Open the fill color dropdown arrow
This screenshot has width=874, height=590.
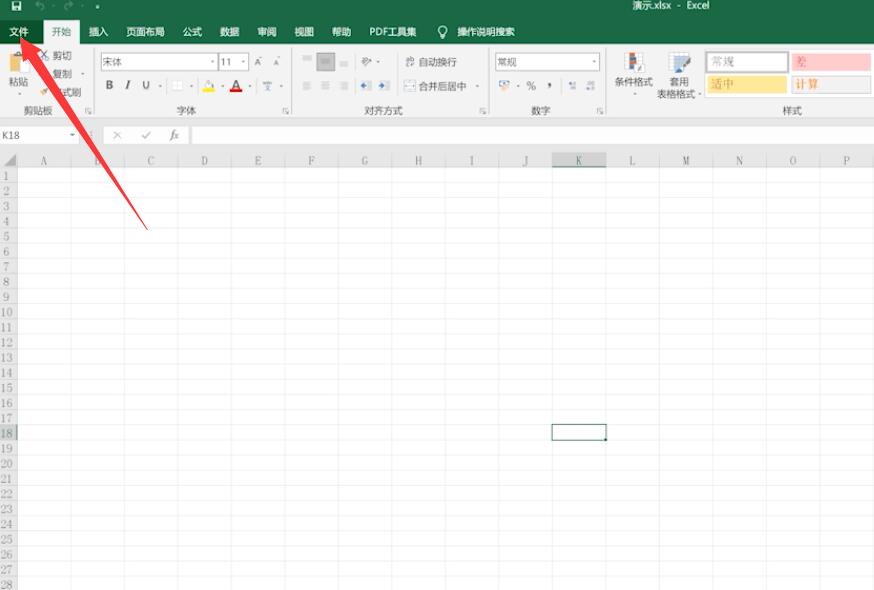tap(222, 86)
